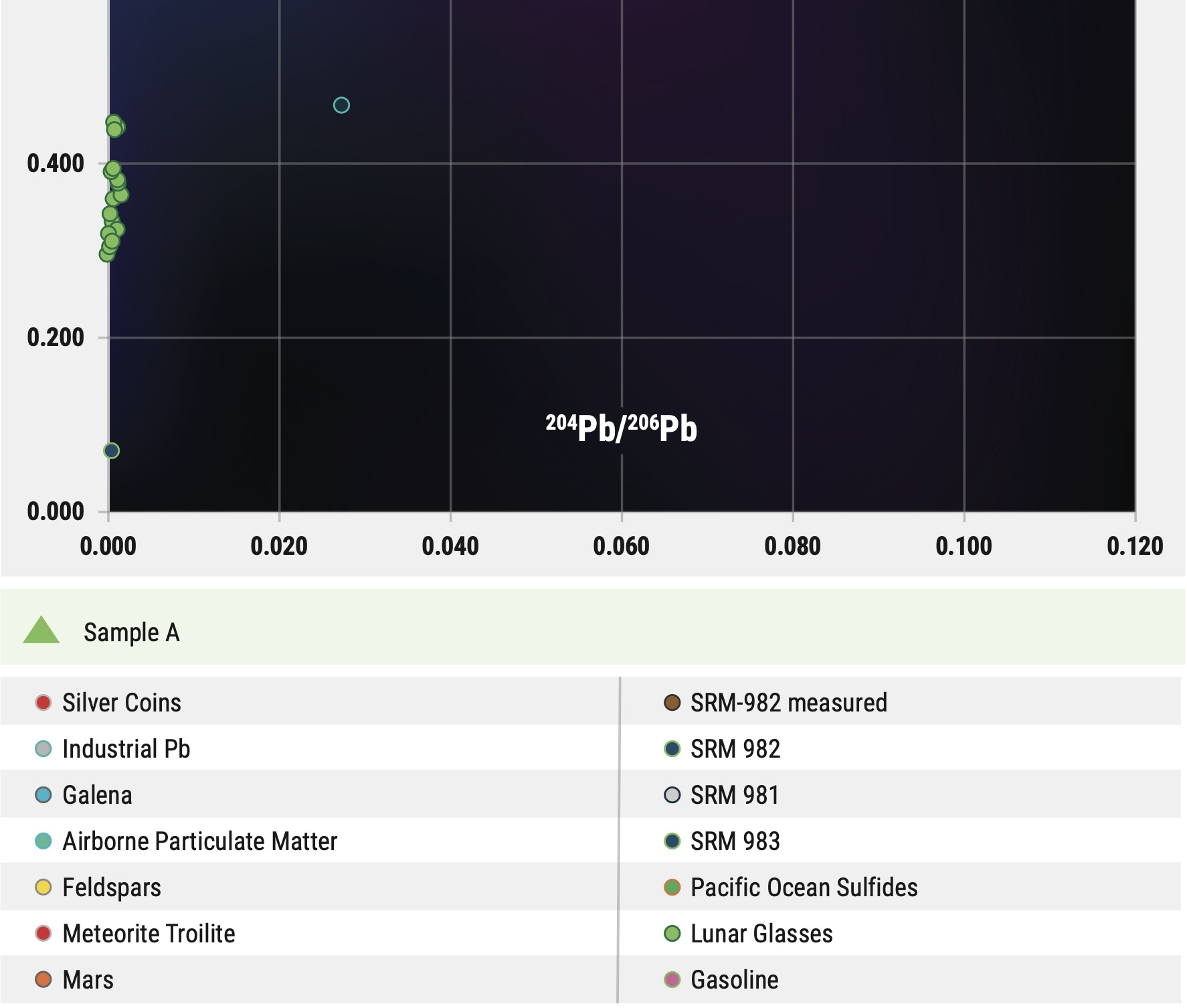The image size is (1187, 1008).
Task: Click the Galena legend marker
Action: pyautogui.click(x=43, y=795)
